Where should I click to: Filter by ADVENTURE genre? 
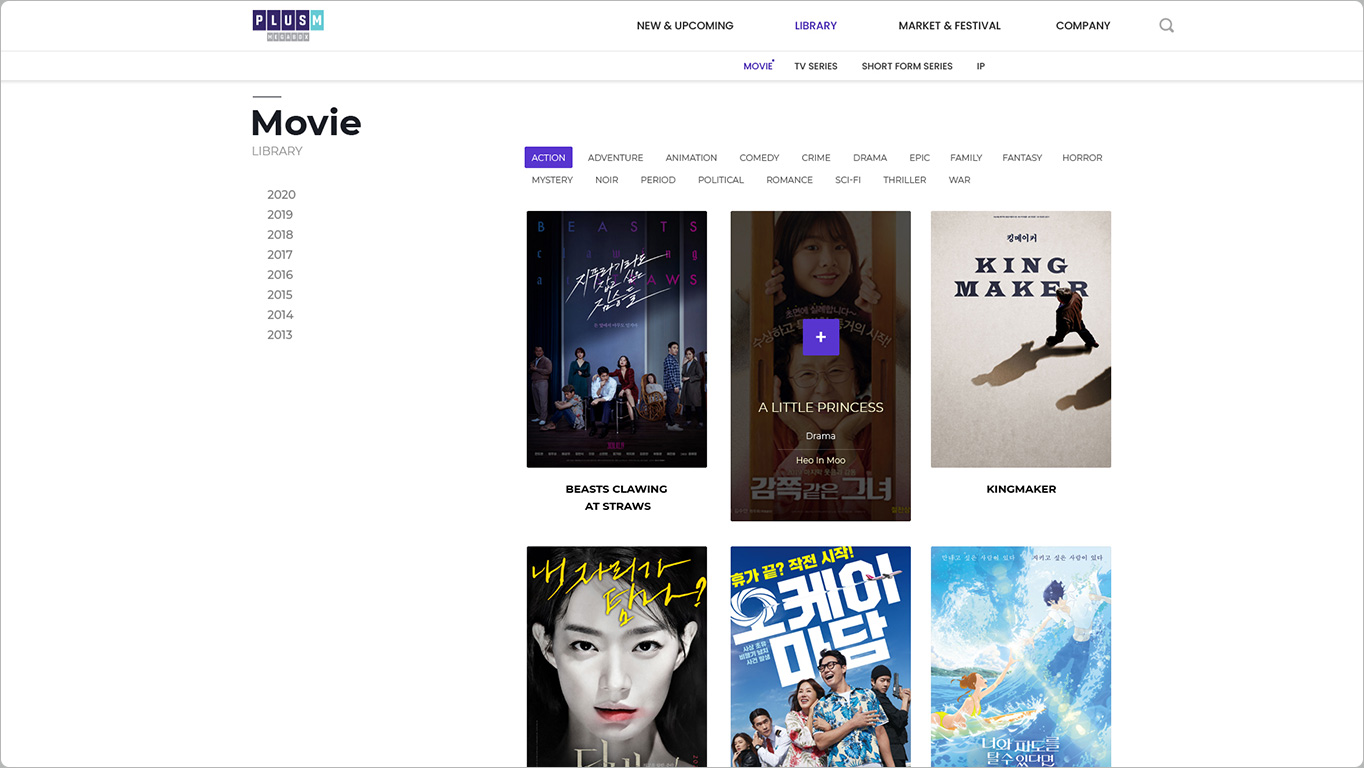click(615, 158)
